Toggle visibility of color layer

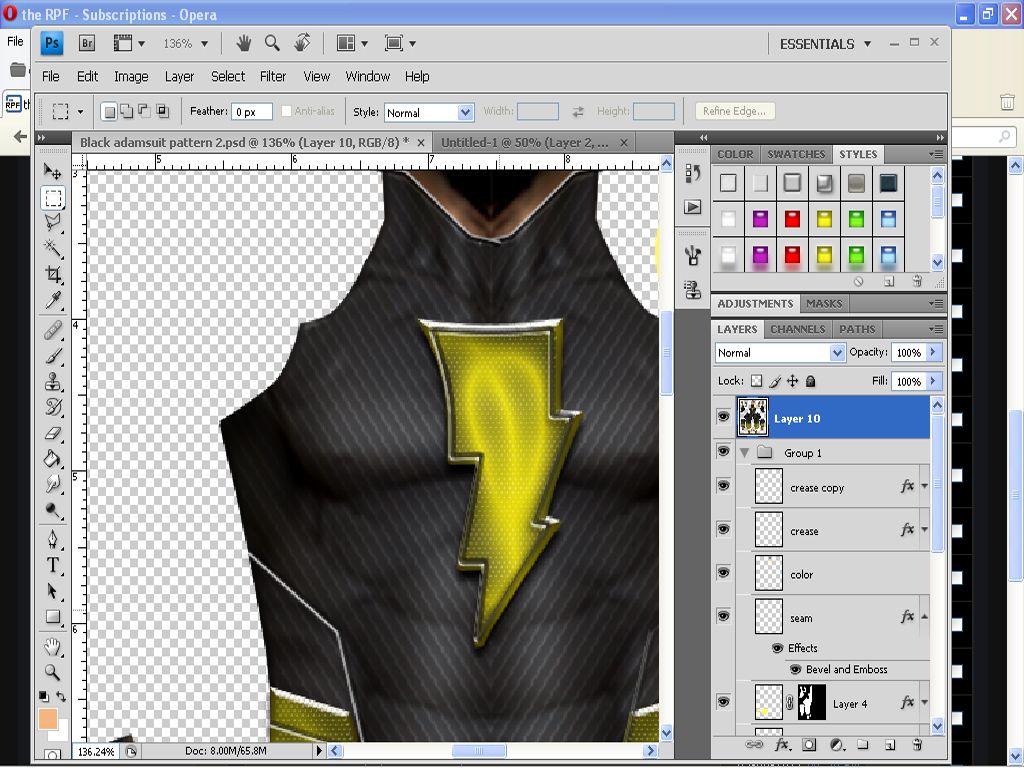(x=723, y=573)
